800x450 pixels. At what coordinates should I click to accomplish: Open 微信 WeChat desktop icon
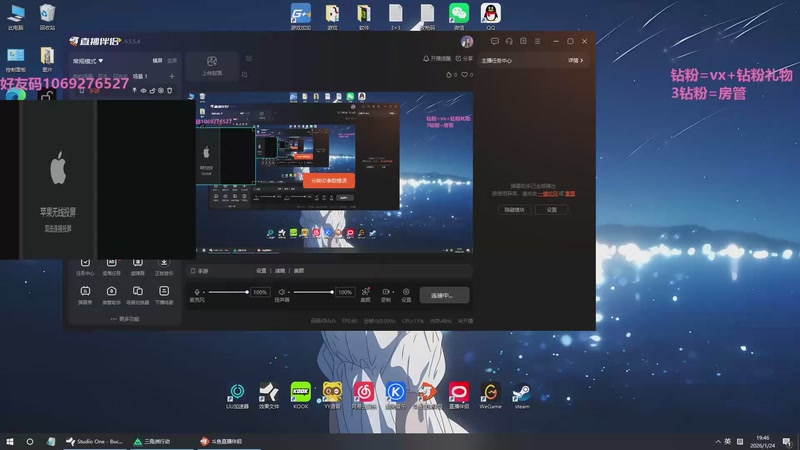[x=459, y=16]
